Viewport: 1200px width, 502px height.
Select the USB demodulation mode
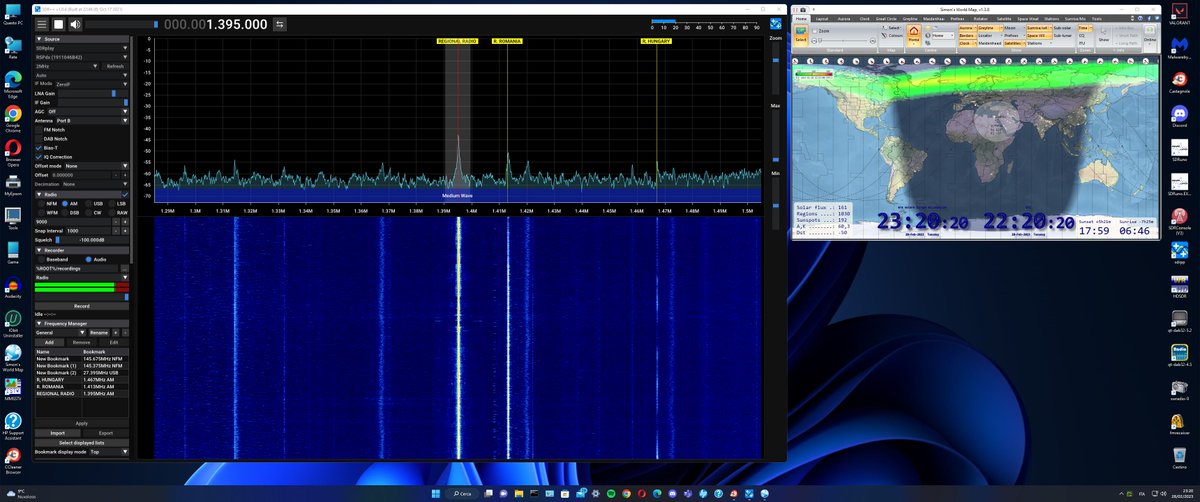coord(88,203)
